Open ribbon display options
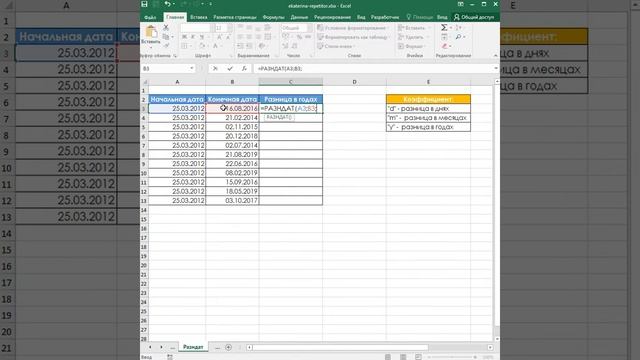The image size is (640, 360). (x=460, y=4)
